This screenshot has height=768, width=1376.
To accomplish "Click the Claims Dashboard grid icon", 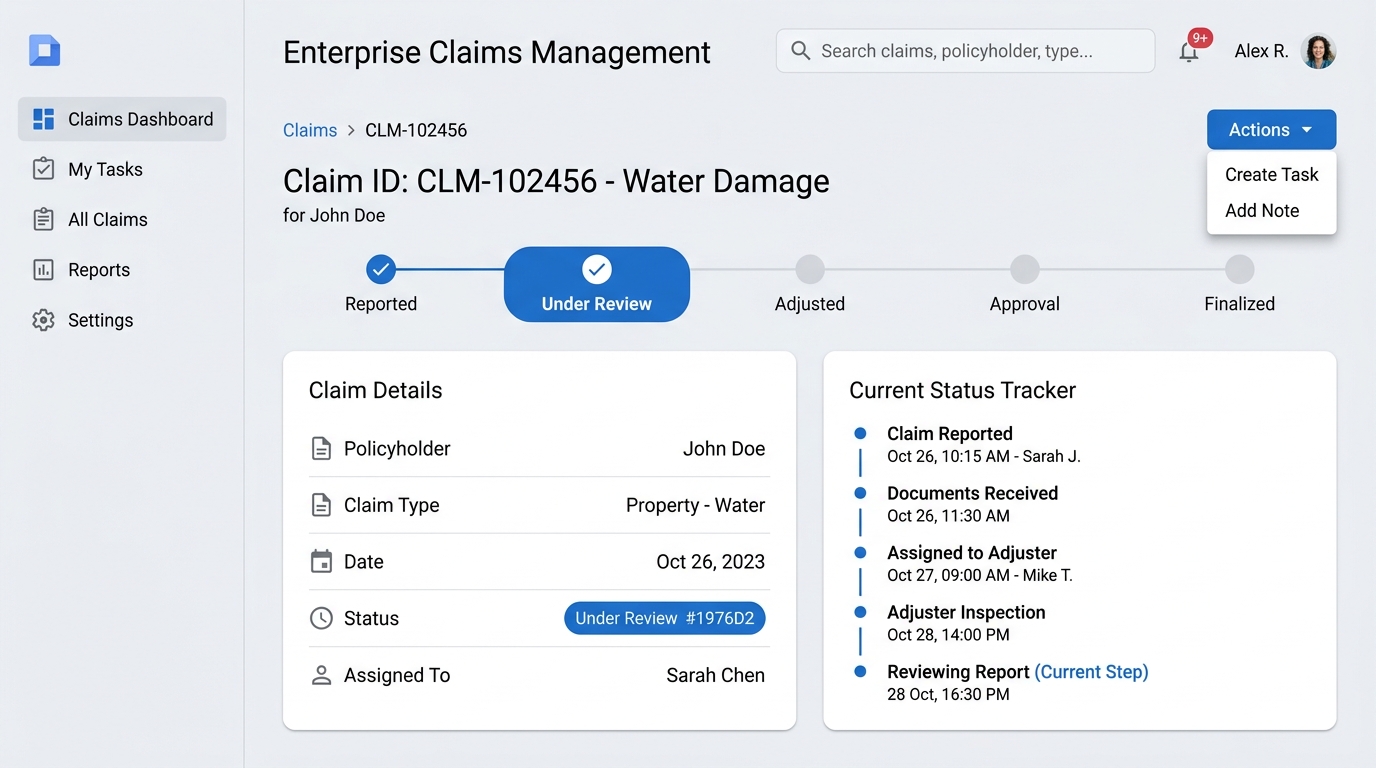I will click(43, 119).
